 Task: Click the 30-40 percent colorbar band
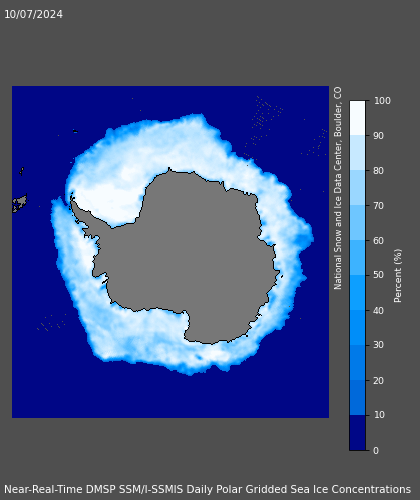[357, 328]
